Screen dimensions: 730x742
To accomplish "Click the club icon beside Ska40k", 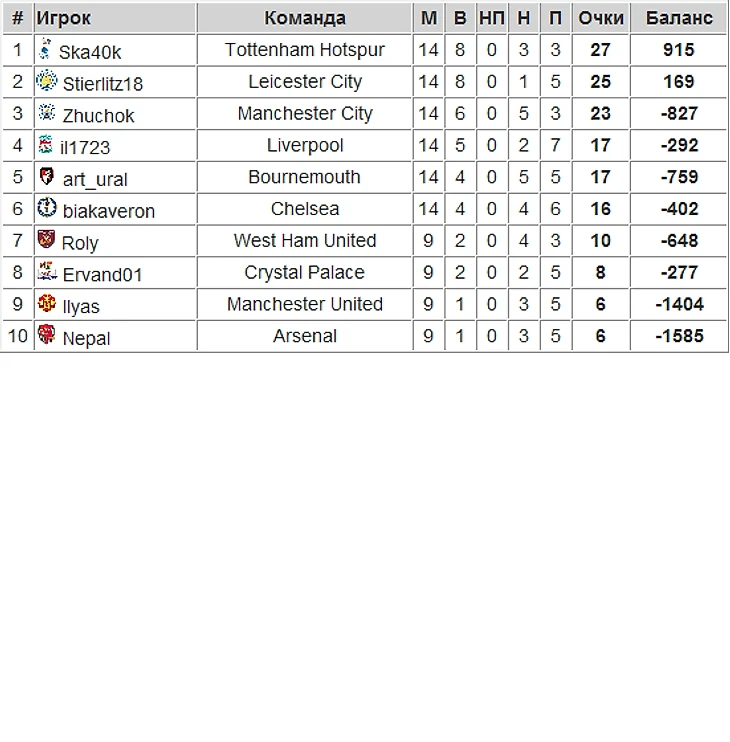I will pos(44,49).
